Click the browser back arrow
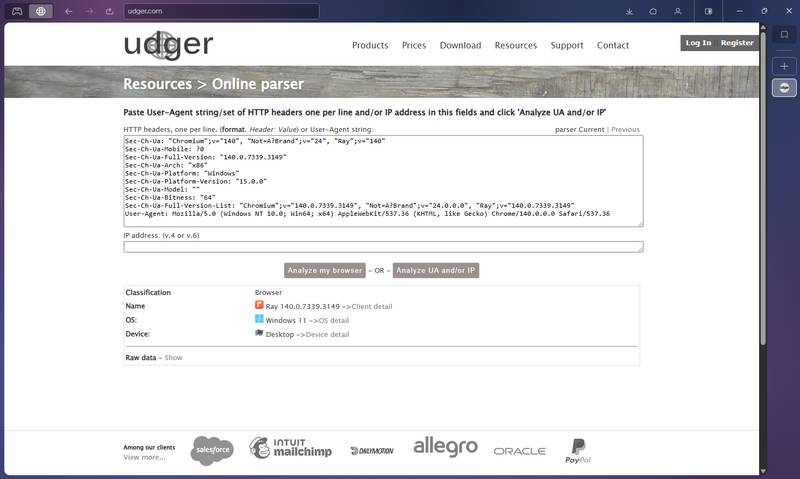The image size is (800, 479). tap(67, 11)
